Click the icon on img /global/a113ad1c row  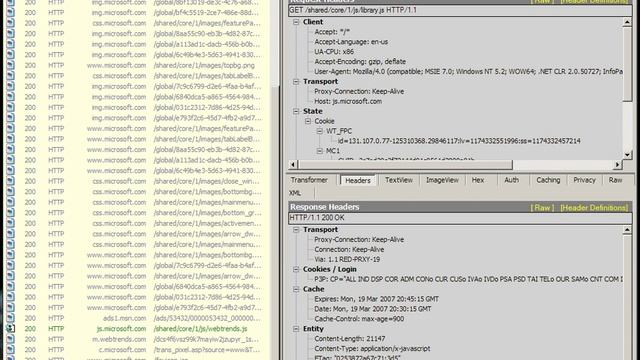click(10, 44)
